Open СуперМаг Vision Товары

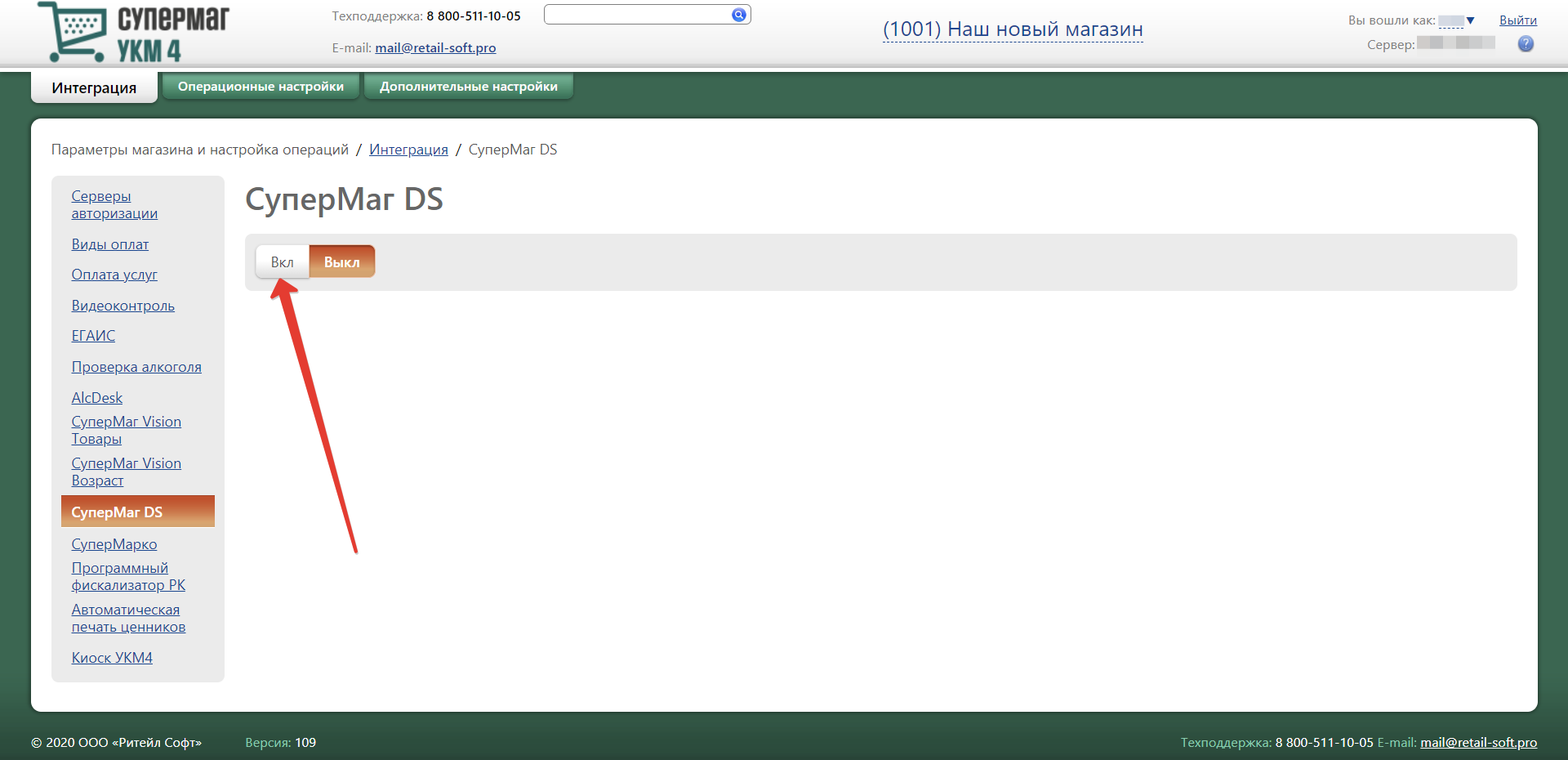pos(127,430)
